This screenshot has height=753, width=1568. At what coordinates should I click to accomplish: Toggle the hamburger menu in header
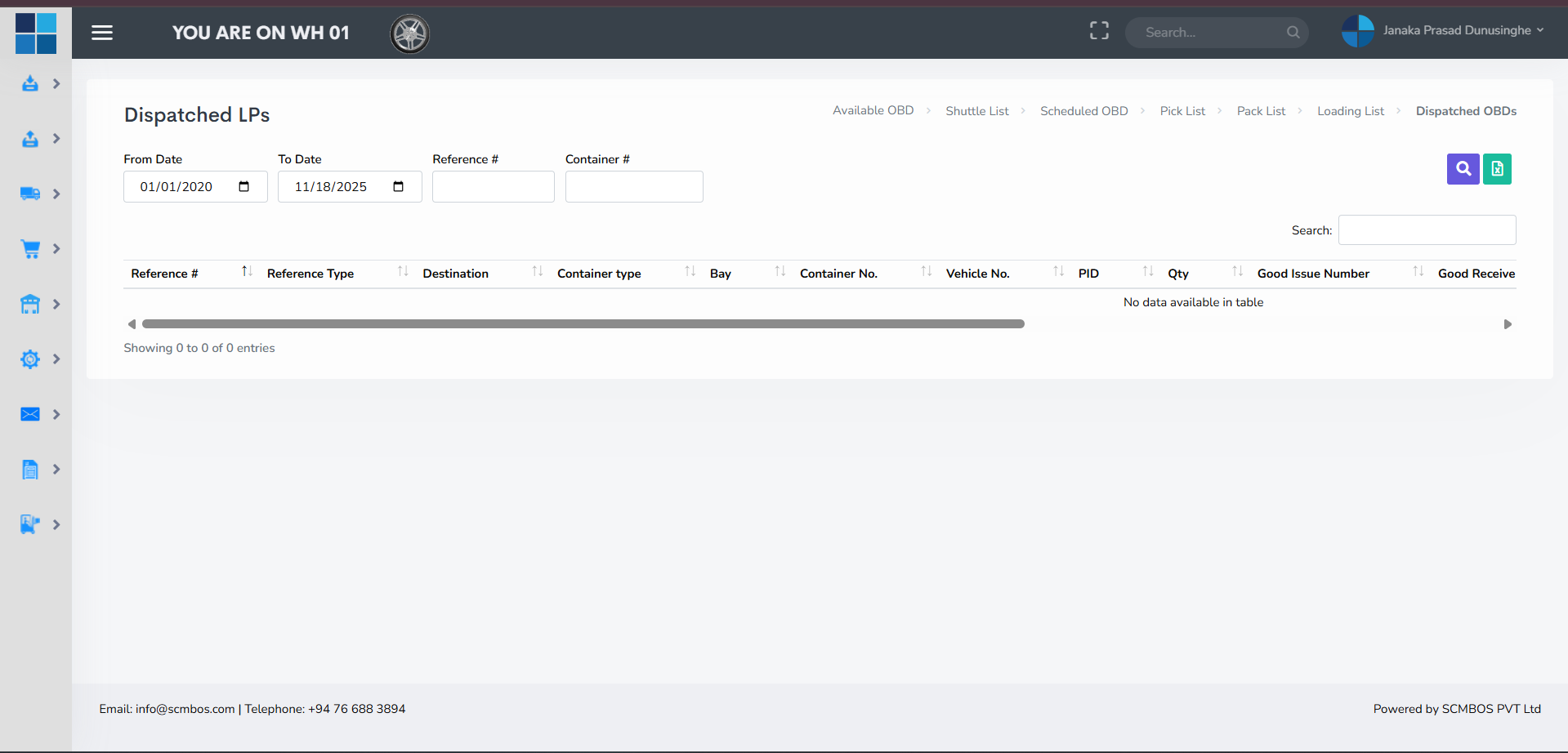click(x=102, y=33)
